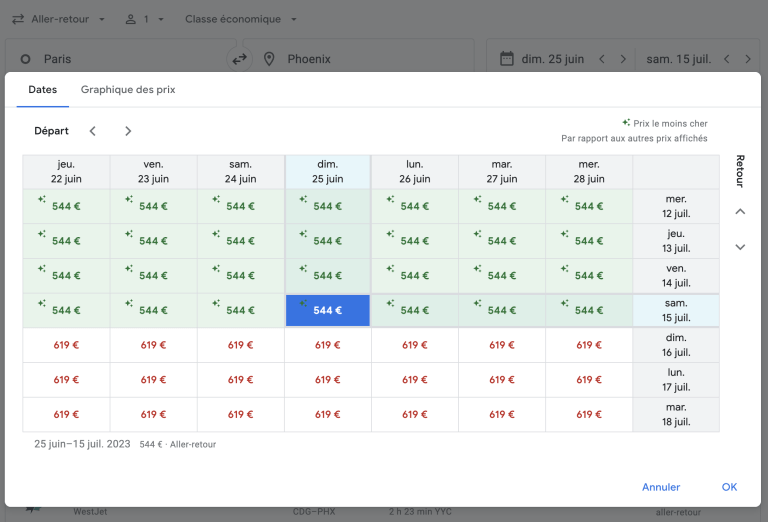The height and width of the screenshot is (522, 768).
Task: Pick 619 € for 26 juin and 16 juil.
Action: 415,345
